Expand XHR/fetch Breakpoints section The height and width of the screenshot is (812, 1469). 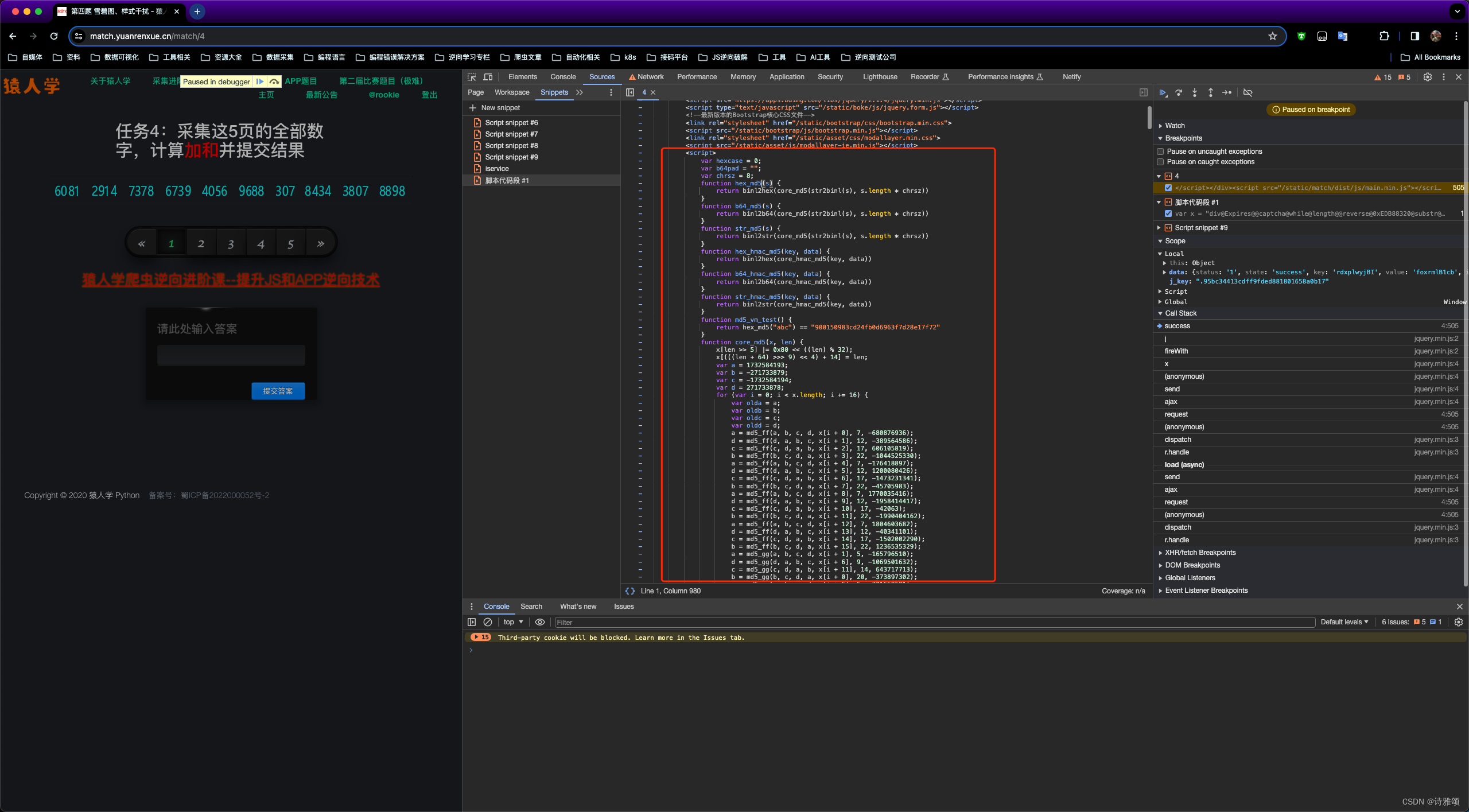click(x=1200, y=553)
